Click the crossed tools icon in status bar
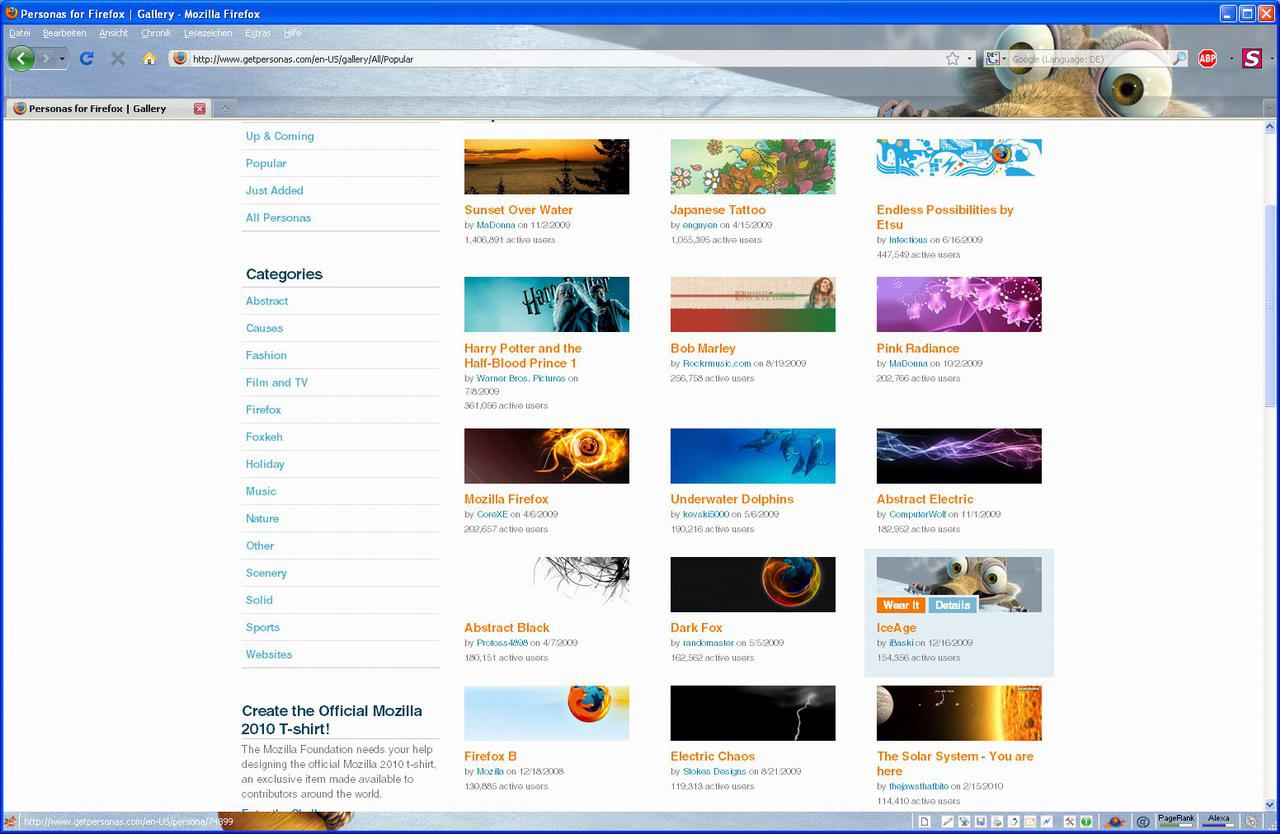The image size is (1280, 834). [1069, 822]
